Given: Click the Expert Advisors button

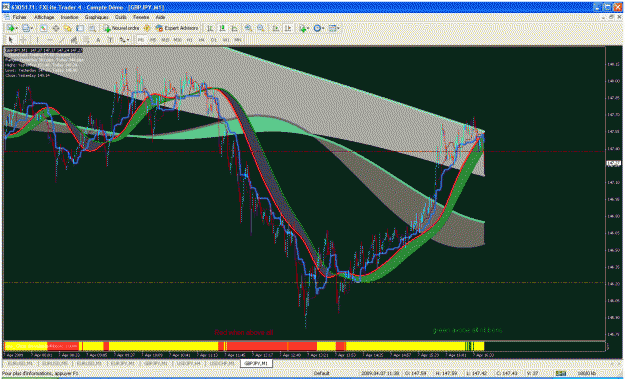Looking at the screenshot, I should (x=177, y=28).
